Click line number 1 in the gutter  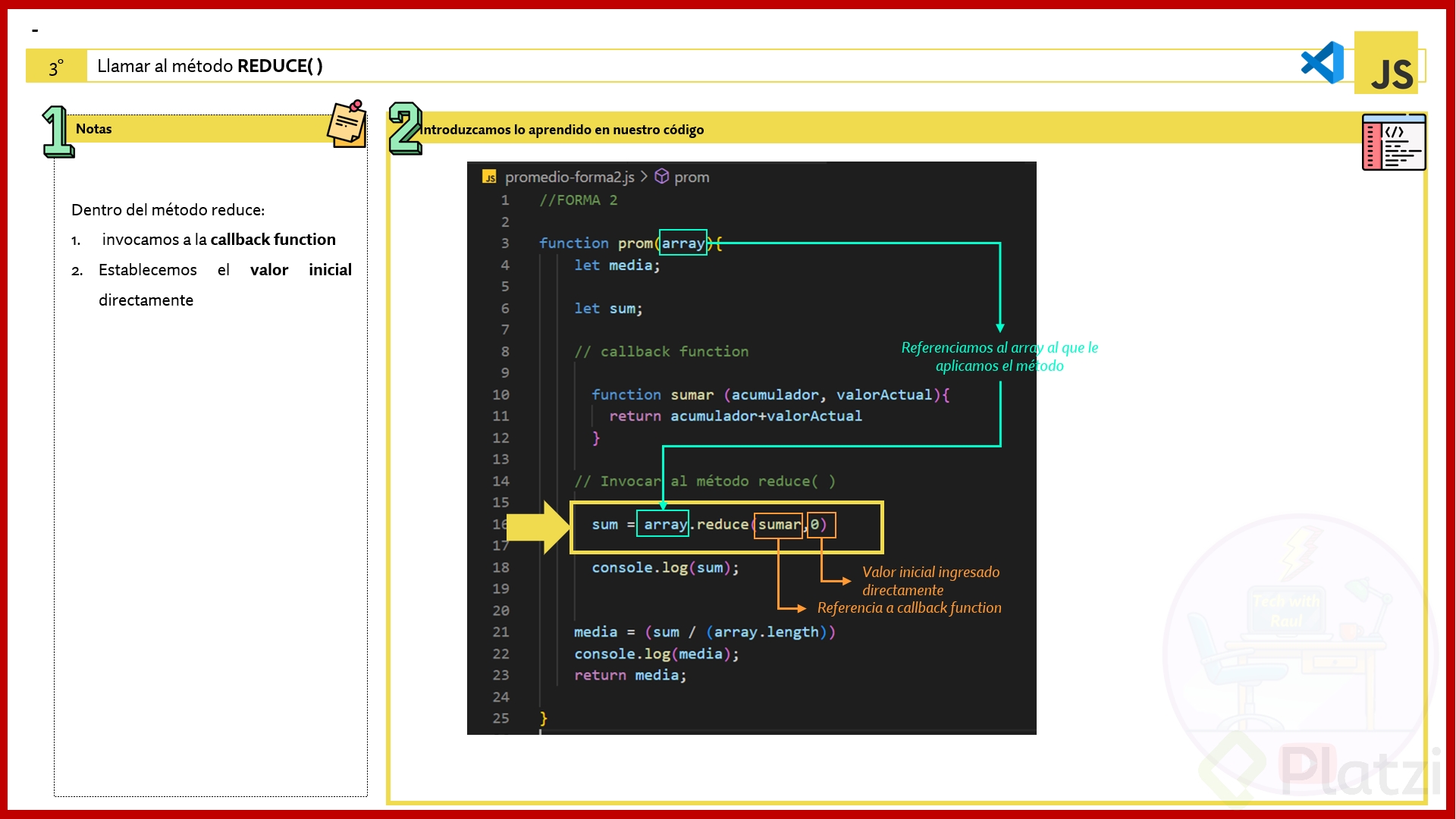pyautogui.click(x=505, y=200)
